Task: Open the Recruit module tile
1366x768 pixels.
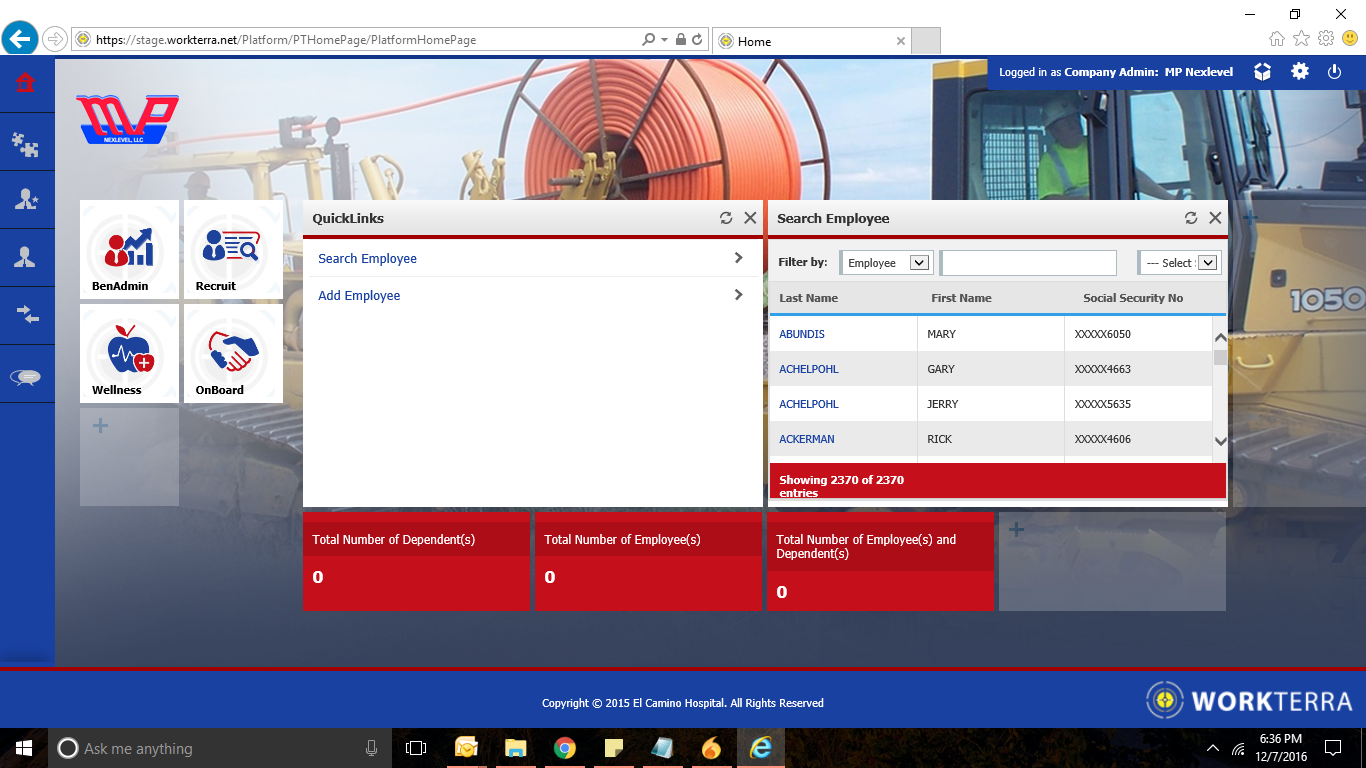Action: coord(233,249)
